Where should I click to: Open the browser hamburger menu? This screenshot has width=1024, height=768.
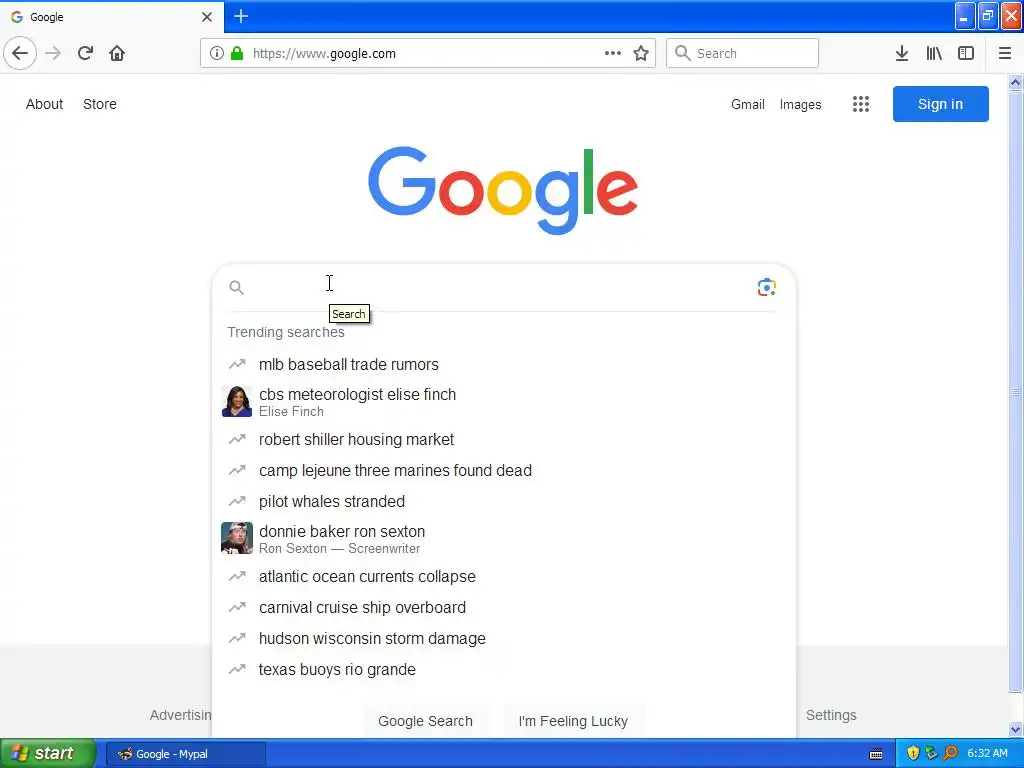coord(1005,53)
